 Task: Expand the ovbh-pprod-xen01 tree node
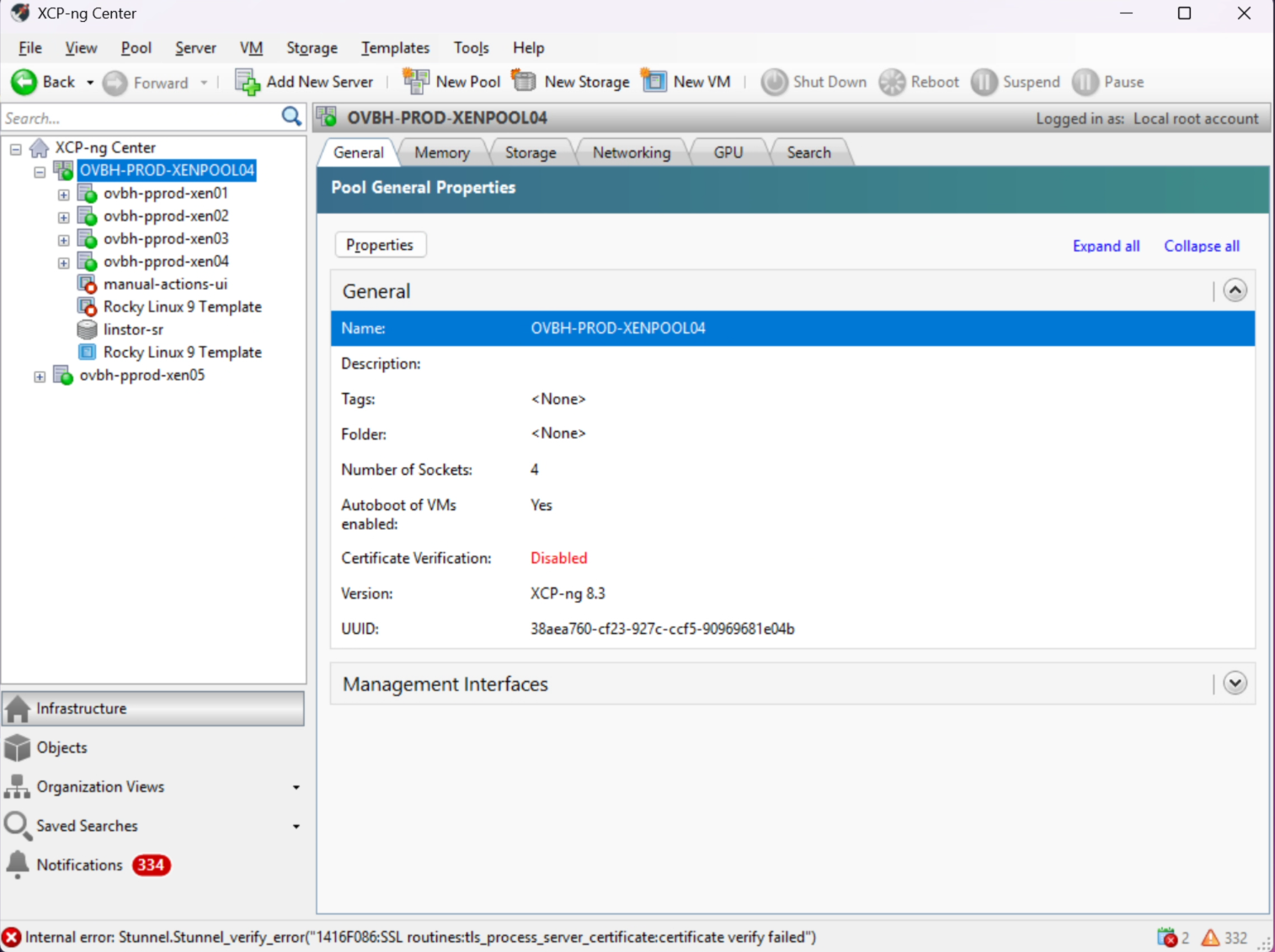63,194
